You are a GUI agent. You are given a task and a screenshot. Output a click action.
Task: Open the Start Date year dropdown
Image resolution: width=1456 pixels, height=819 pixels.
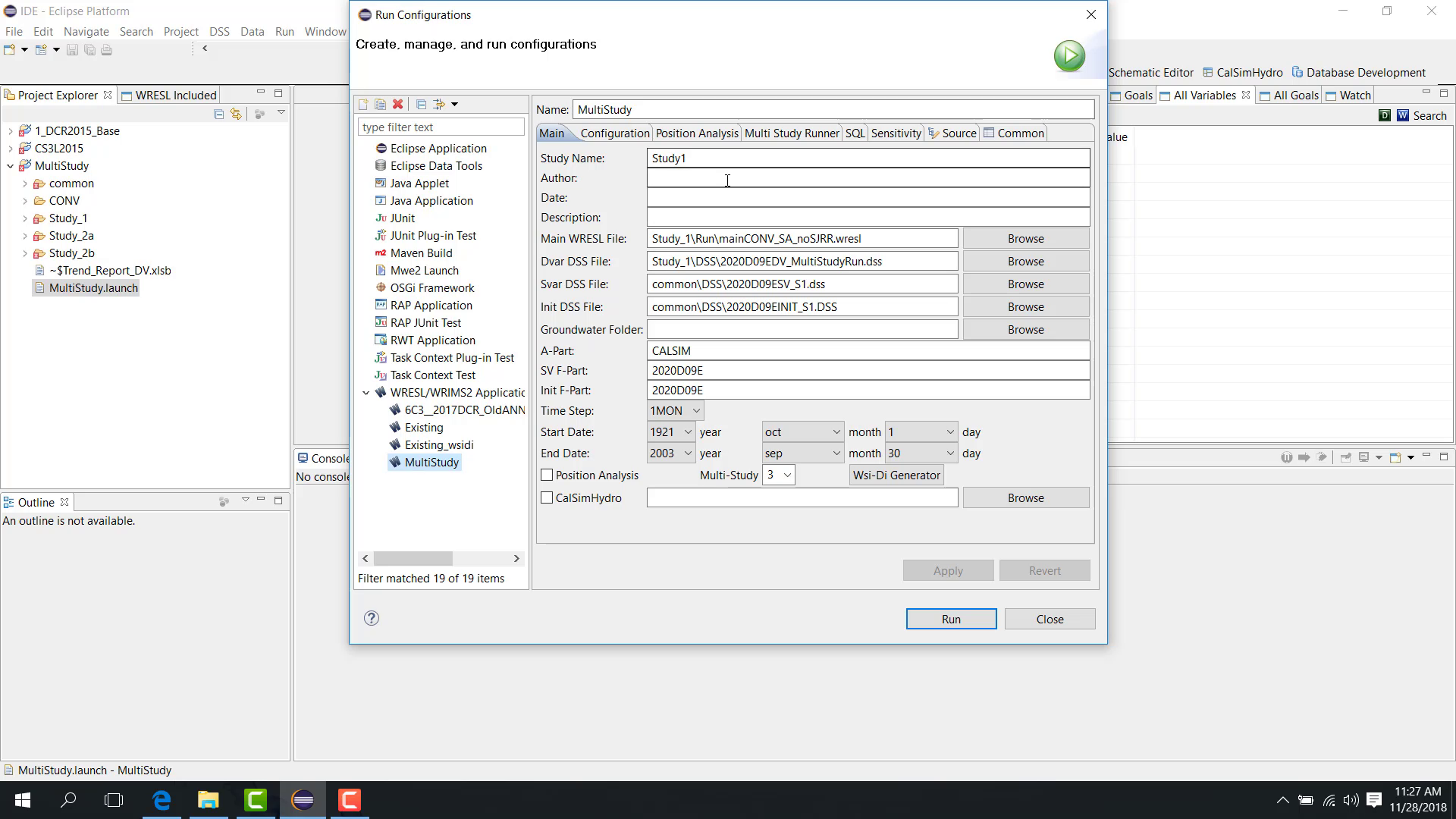pos(671,431)
